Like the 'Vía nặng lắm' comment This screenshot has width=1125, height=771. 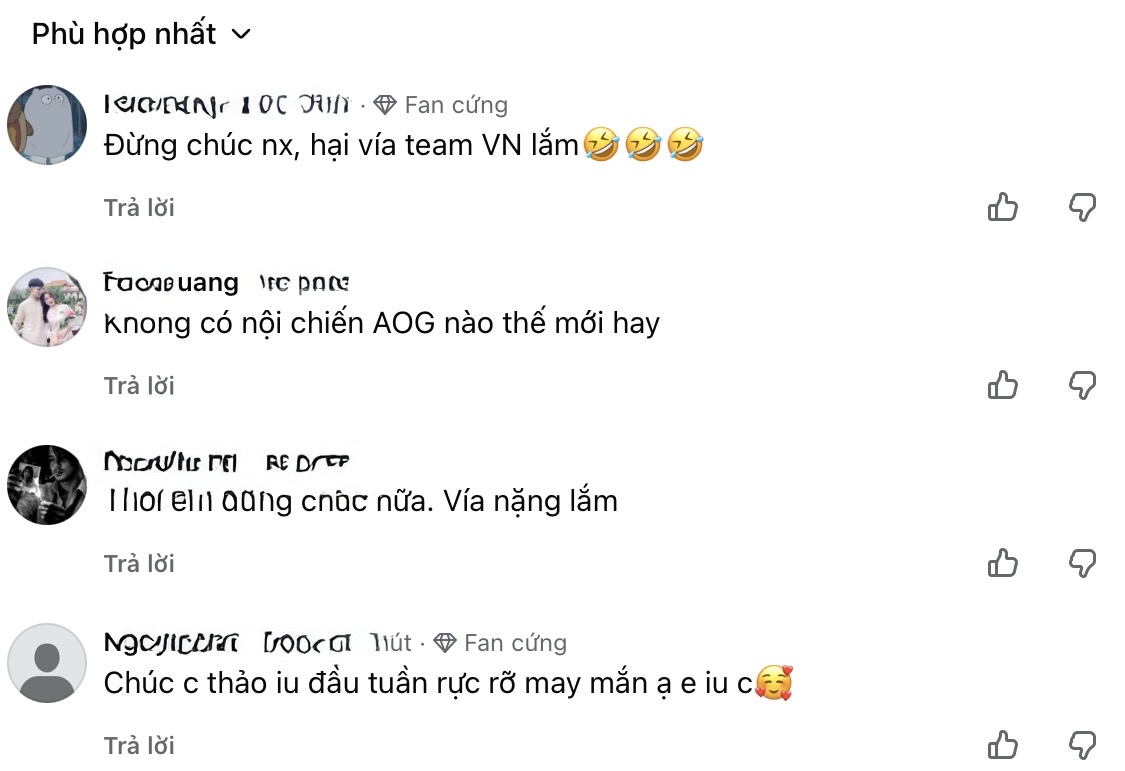click(x=1002, y=563)
